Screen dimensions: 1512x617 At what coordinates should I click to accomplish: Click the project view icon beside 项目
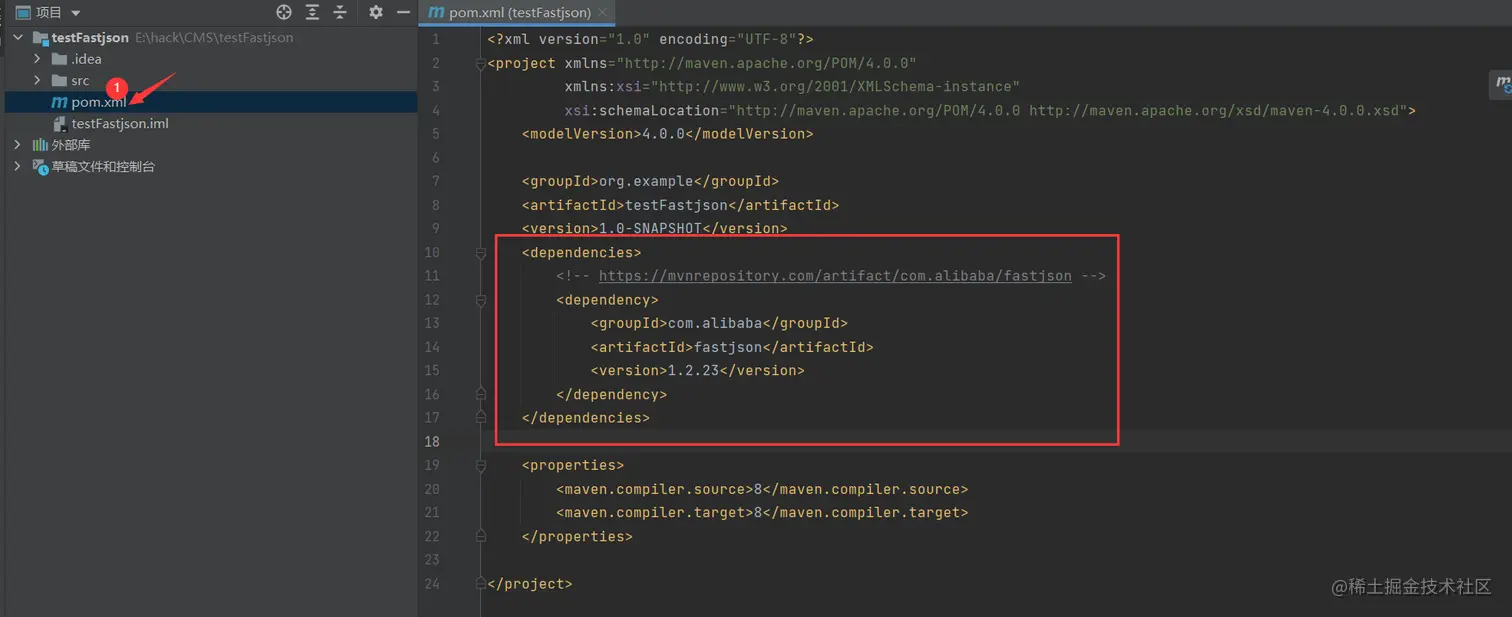pyautogui.click(x=23, y=12)
